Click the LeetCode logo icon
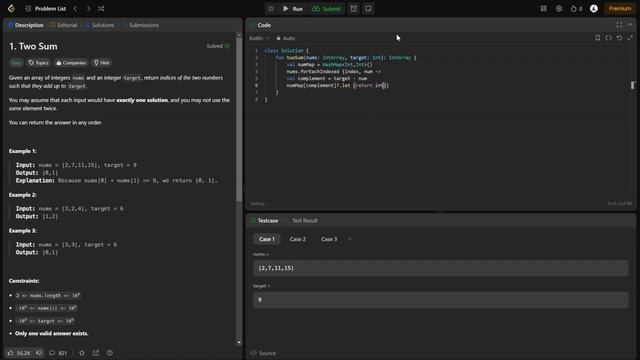The image size is (640, 360). pyautogui.click(x=11, y=8)
